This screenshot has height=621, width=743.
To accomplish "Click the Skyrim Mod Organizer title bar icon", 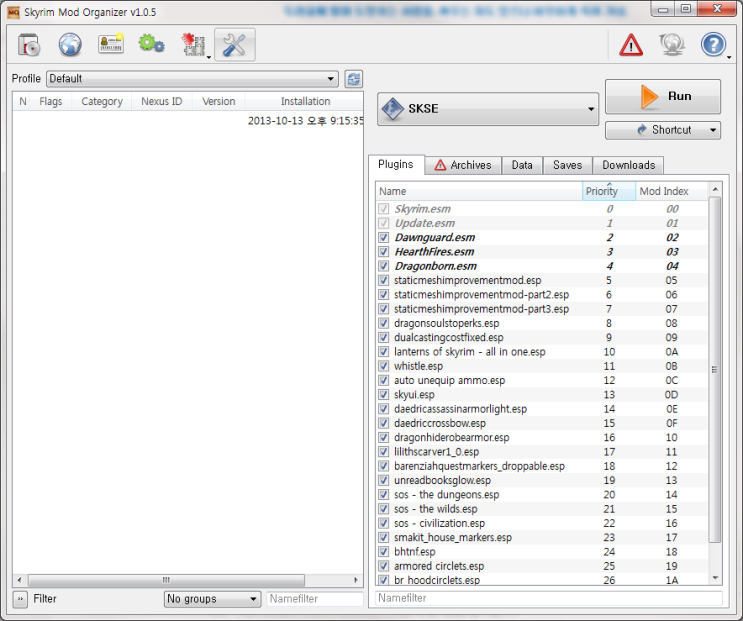I will click(x=13, y=12).
